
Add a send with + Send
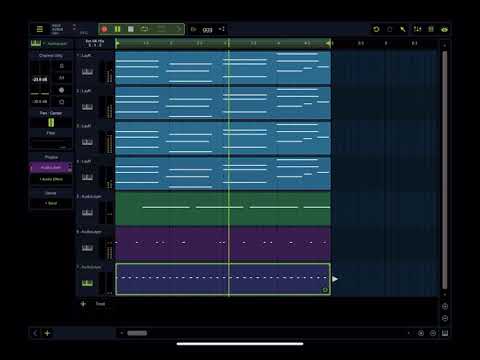[51, 203]
